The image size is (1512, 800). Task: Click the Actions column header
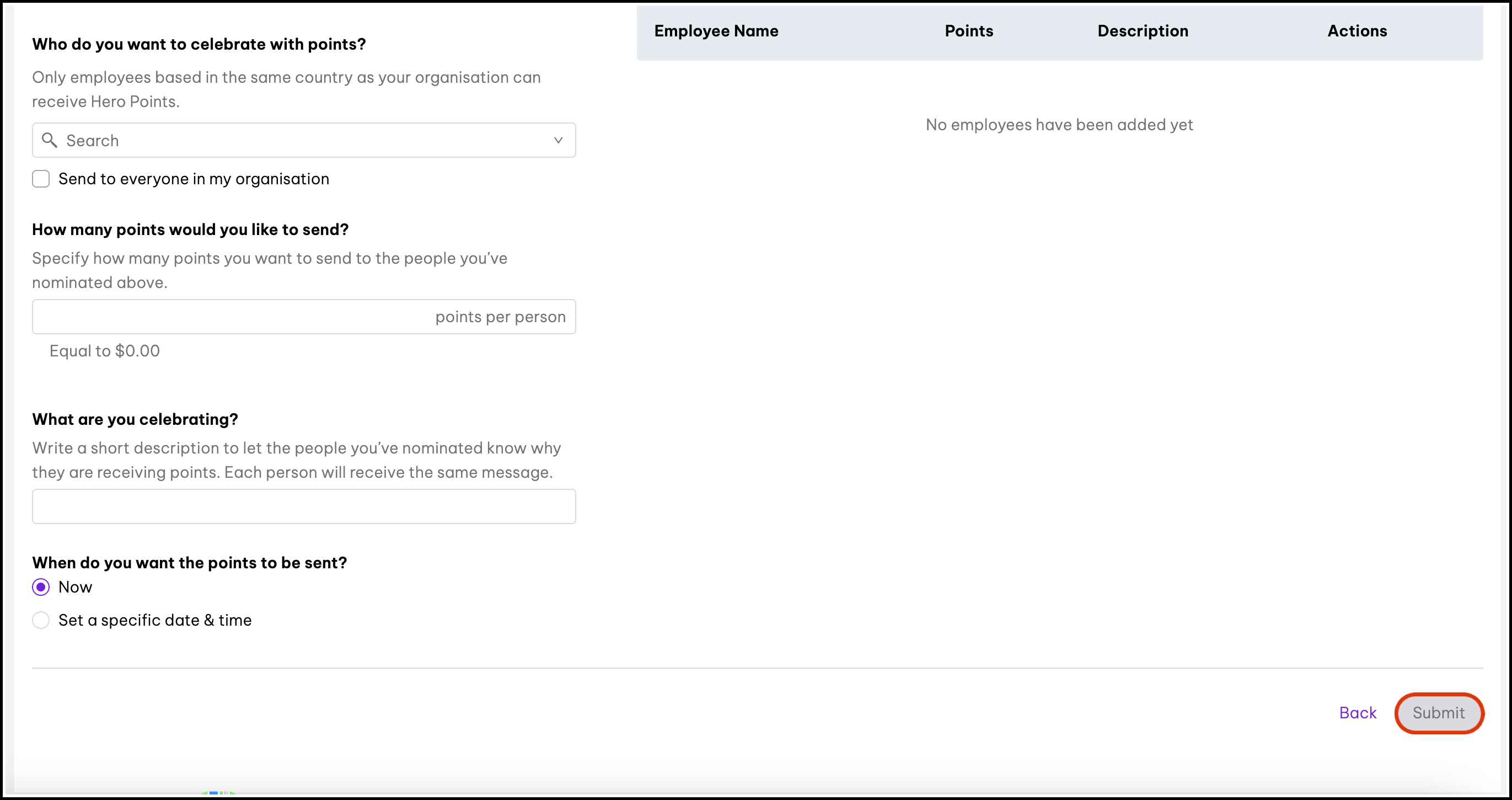pos(1356,30)
